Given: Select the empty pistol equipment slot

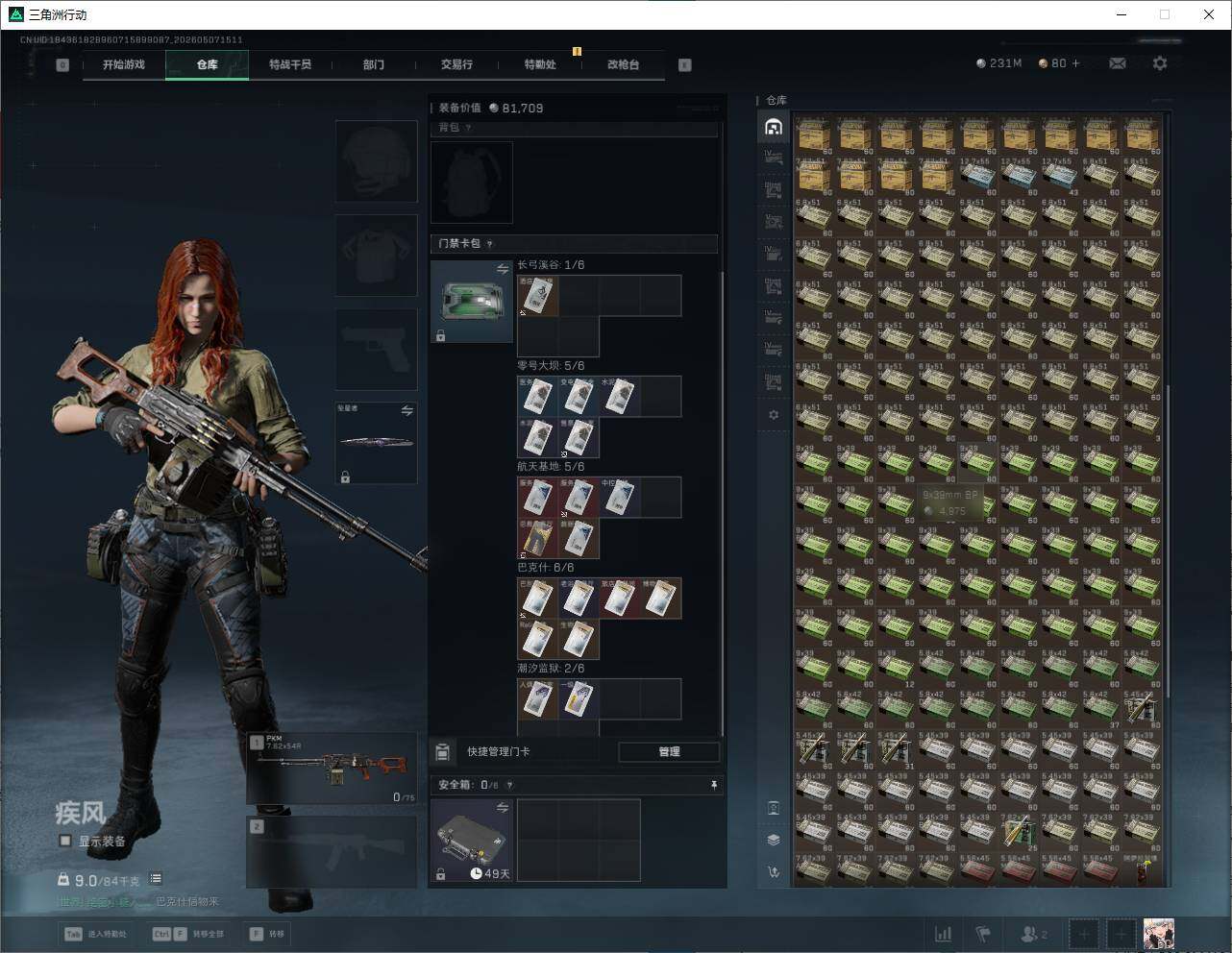Looking at the screenshot, I should coord(377,349).
